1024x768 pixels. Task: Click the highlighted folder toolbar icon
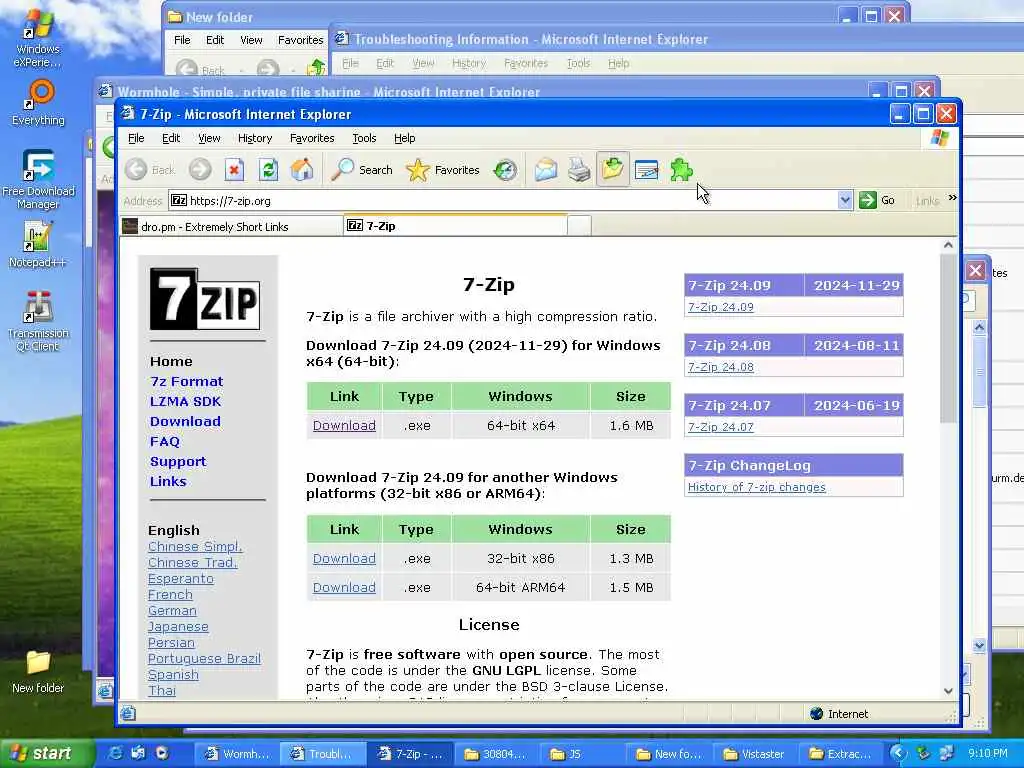tap(613, 169)
